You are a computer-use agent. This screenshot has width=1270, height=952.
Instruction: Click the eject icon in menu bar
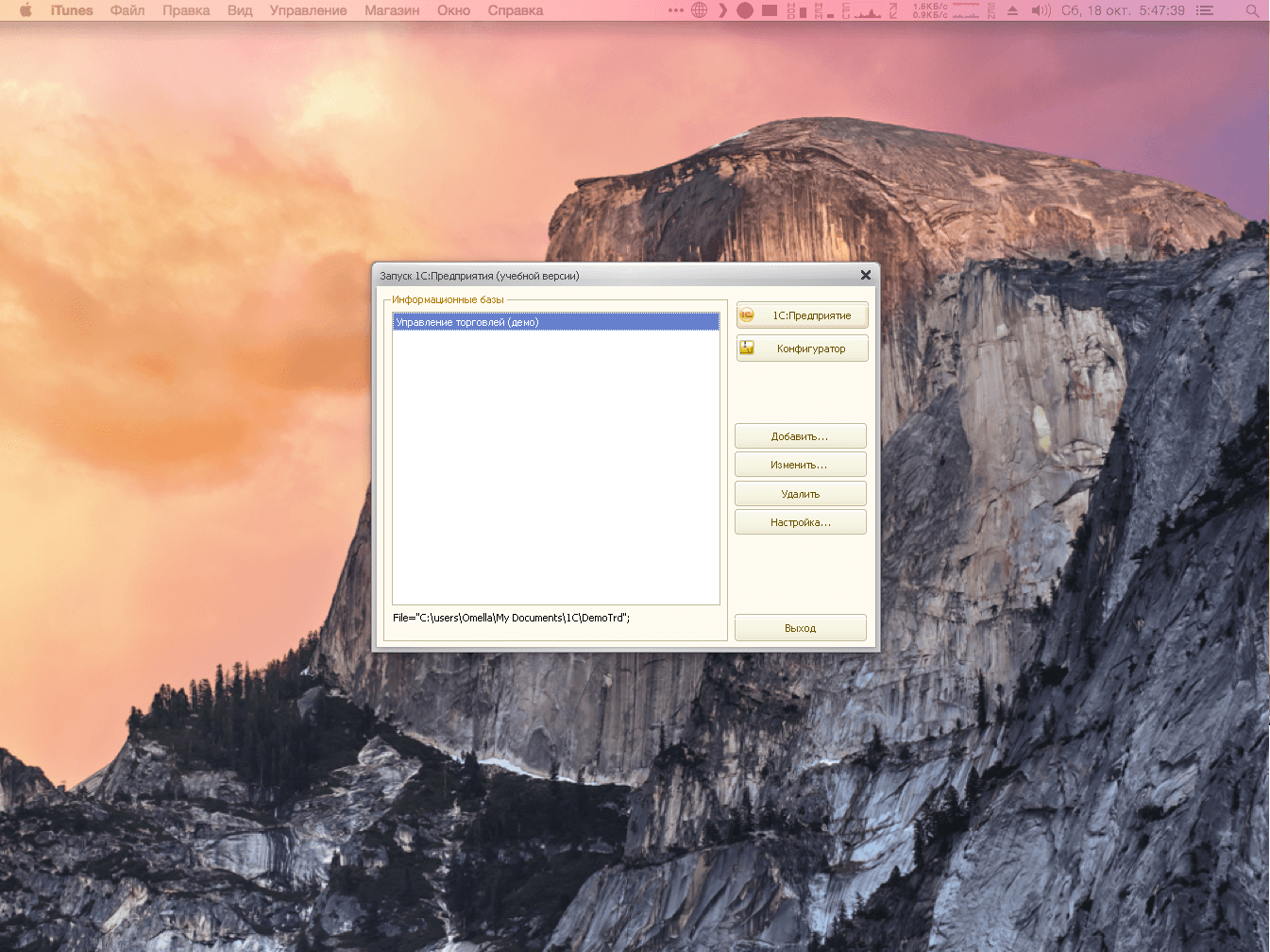[x=1013, y=10]
